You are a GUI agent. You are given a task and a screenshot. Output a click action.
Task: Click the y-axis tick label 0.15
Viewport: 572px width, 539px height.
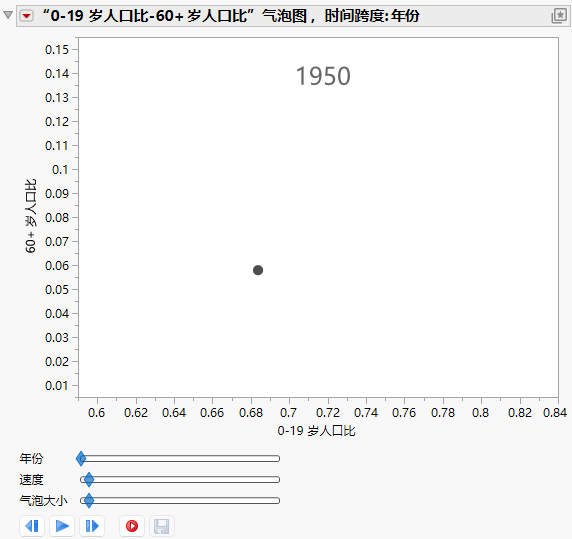pyautogui.click(x=57, y=50)
